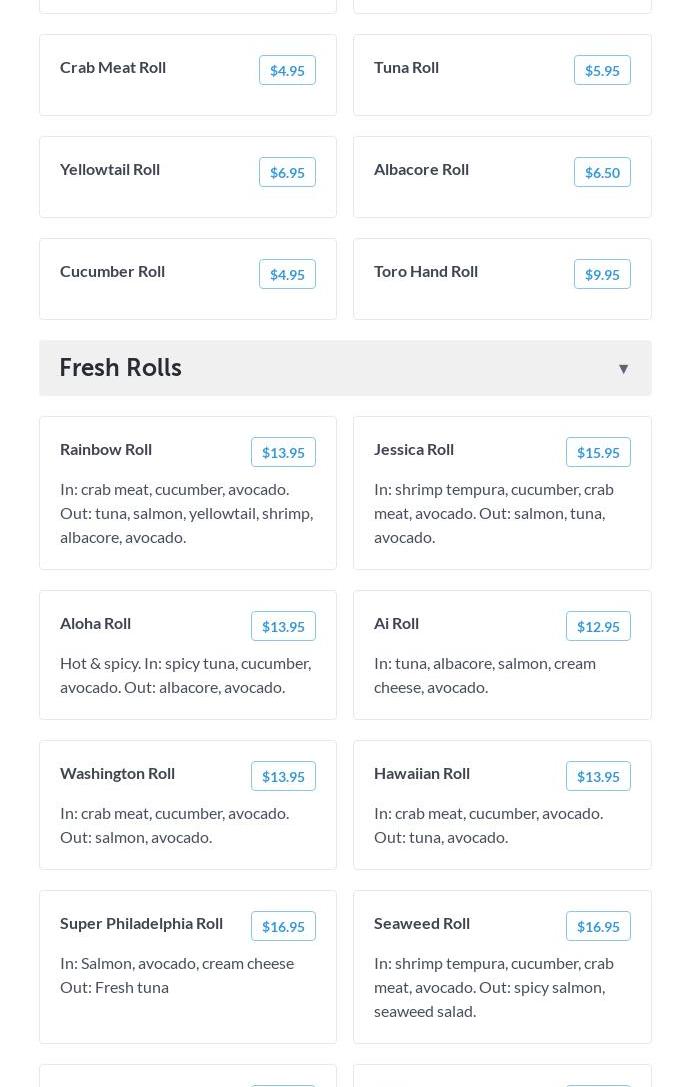The image size is (690, 1087).
Task: Open the Super Philadelphia Roll item
Action: coord(141,923)
